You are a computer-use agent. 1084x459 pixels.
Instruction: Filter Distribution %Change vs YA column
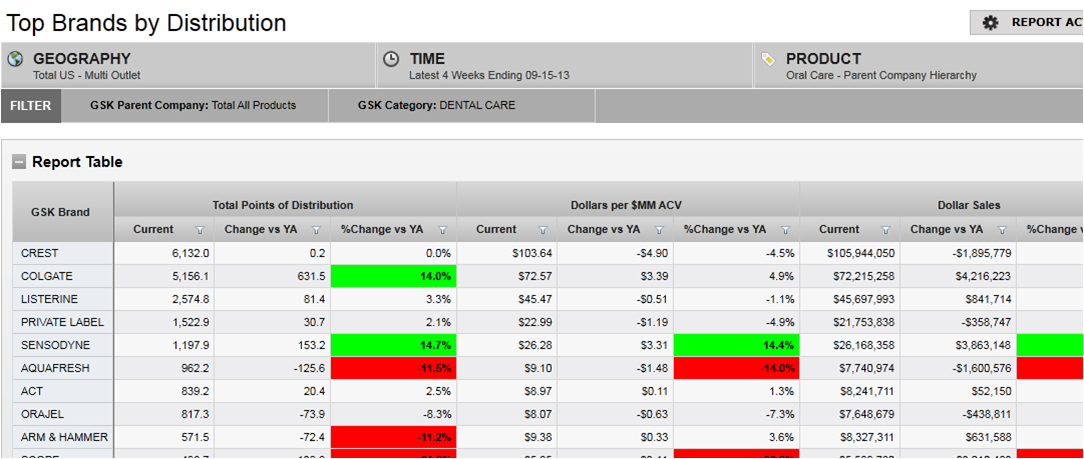pos(442,230)
